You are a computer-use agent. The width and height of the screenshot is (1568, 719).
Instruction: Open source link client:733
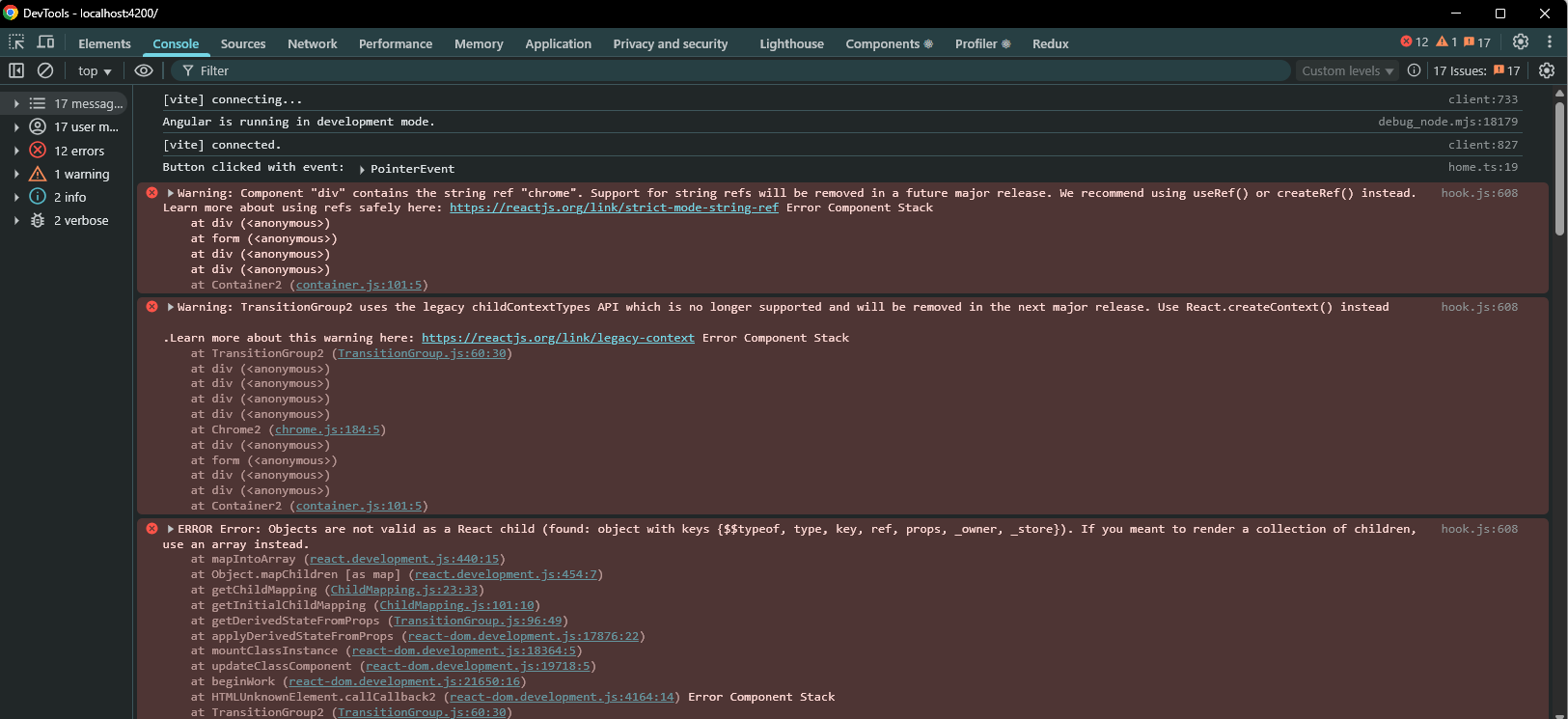[1482, 99]
